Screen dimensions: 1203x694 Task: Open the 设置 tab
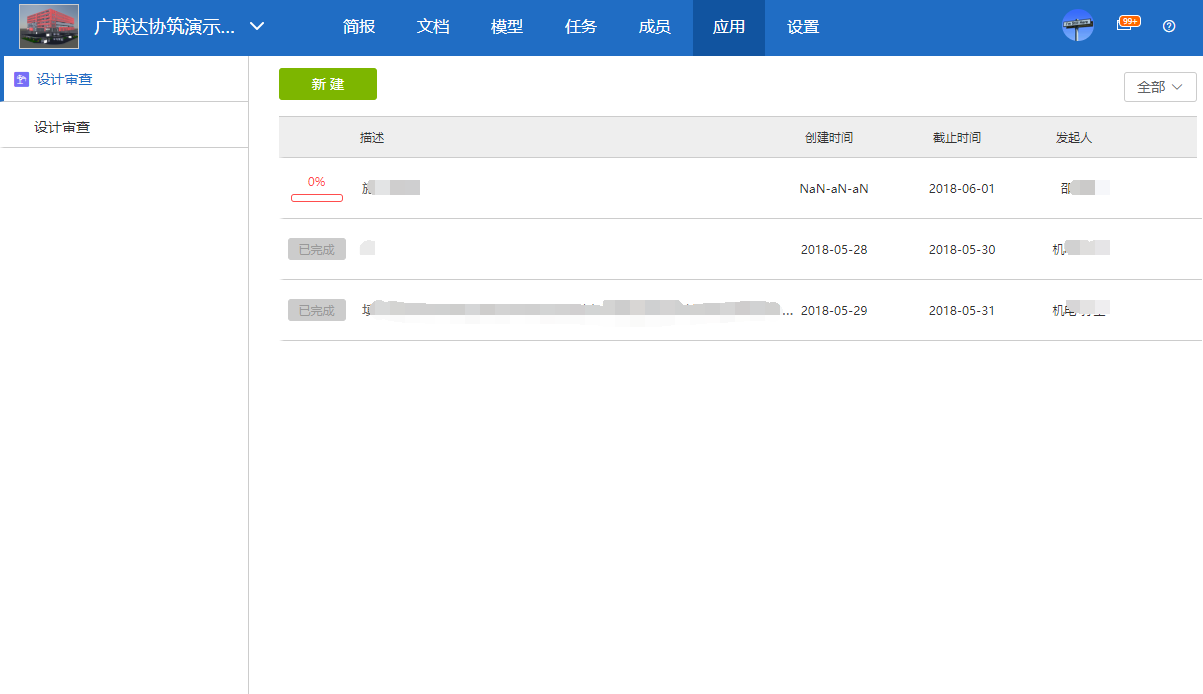tap(803, 27)
